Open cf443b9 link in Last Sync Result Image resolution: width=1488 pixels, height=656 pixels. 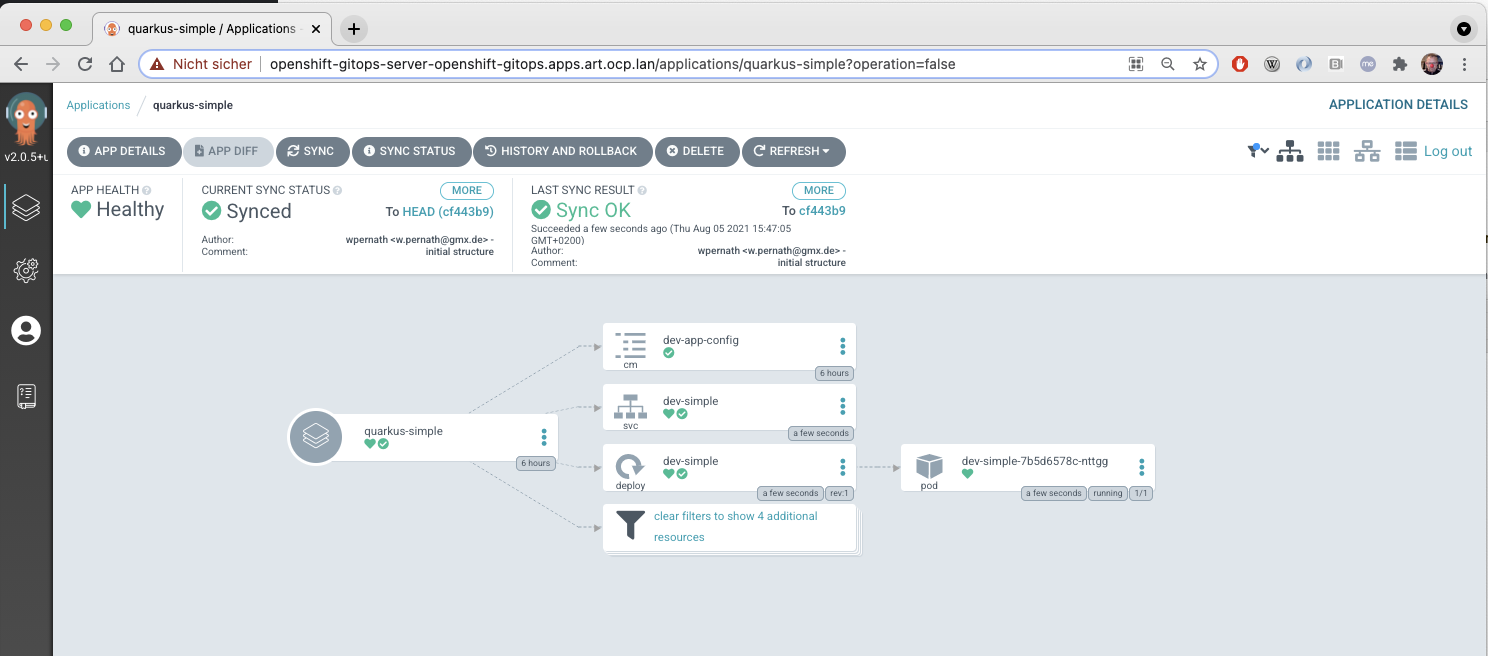coord(822,211)
